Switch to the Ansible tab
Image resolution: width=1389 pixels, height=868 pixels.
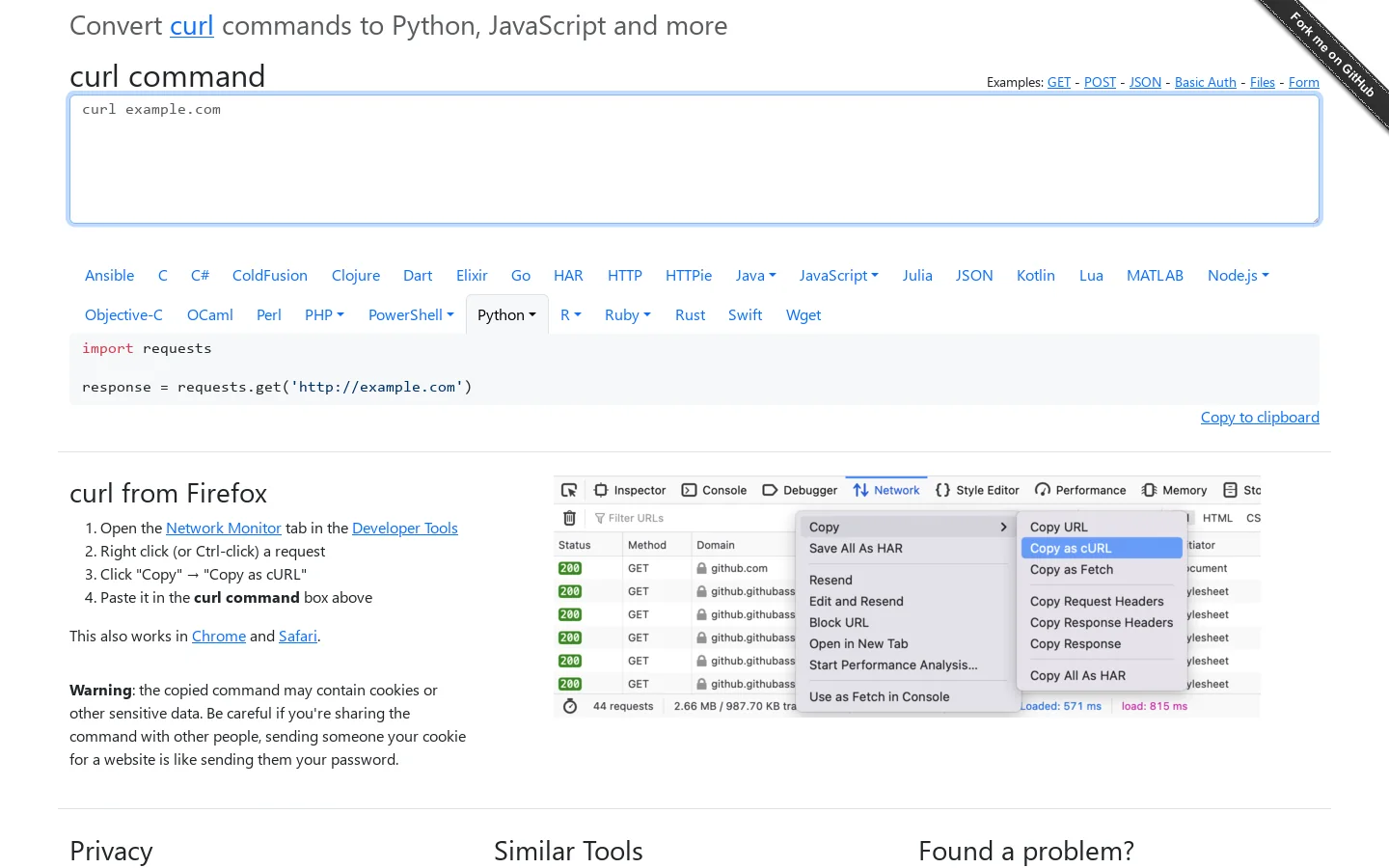[x=110, y=276]
